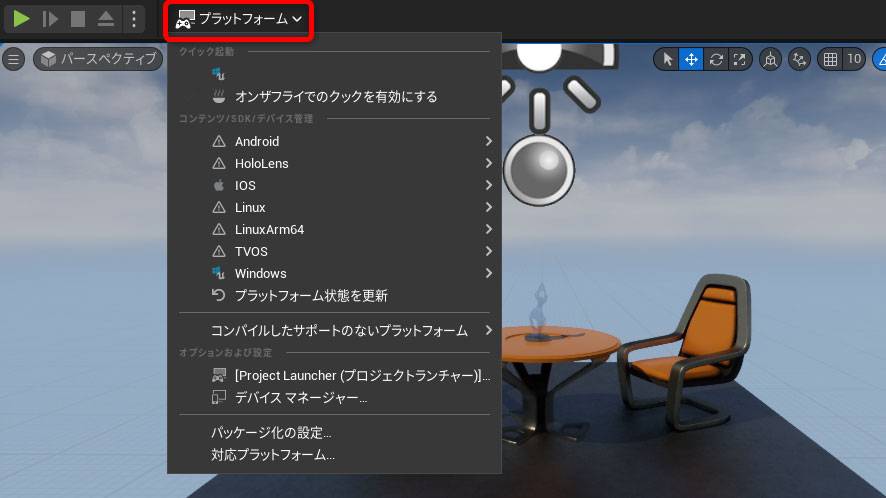Open play mode options three-dot menu
Viewport: 886px width, 498px height.
pyautogui.click(x=134, y=19)
